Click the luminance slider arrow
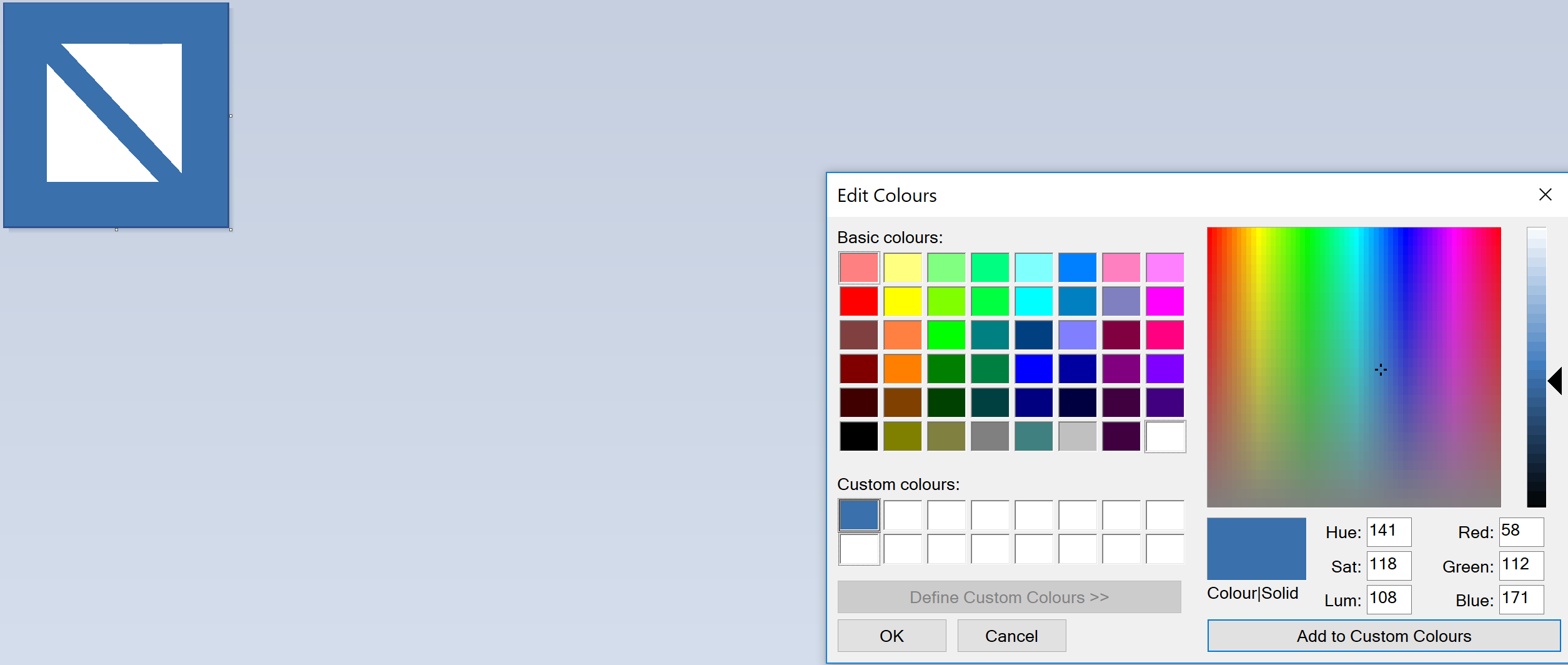Image resolution: width=1568 pixels, height=665 pixels. [1556, 381]
